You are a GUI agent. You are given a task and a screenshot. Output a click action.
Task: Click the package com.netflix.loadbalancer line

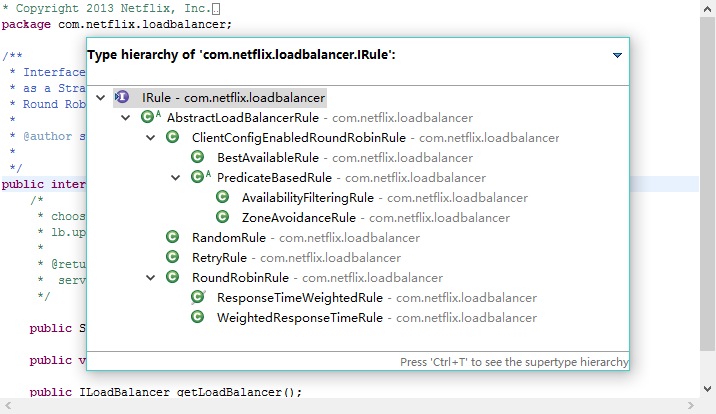tap(117, 24)
